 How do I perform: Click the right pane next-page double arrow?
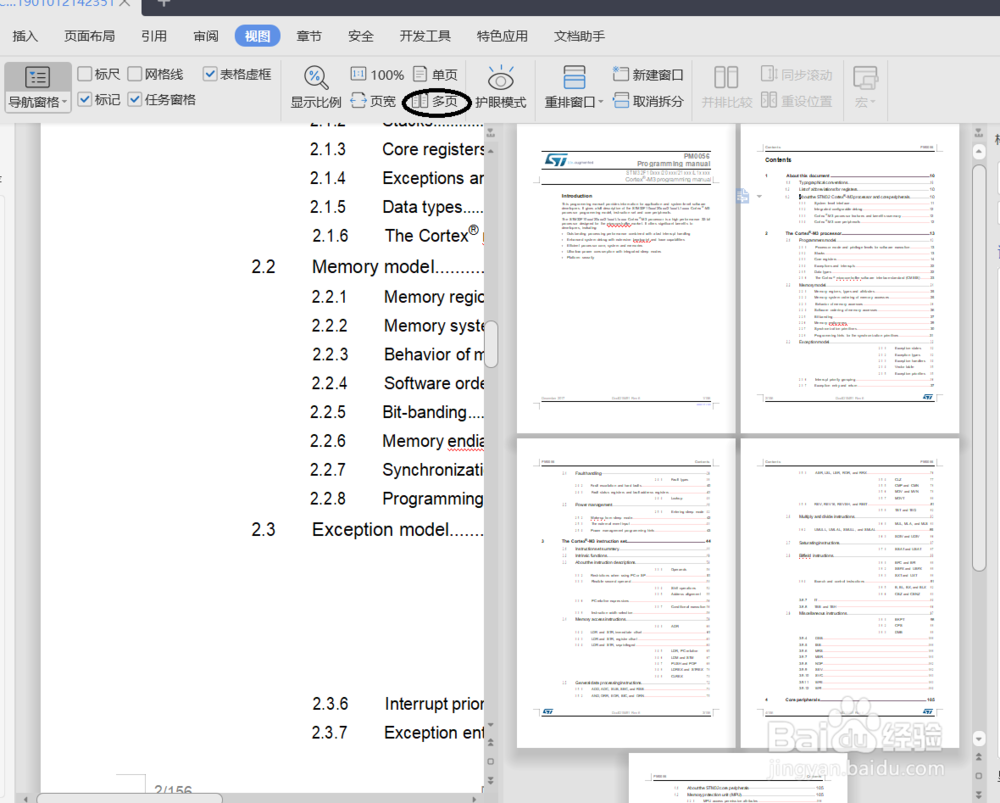click(979, 794)
